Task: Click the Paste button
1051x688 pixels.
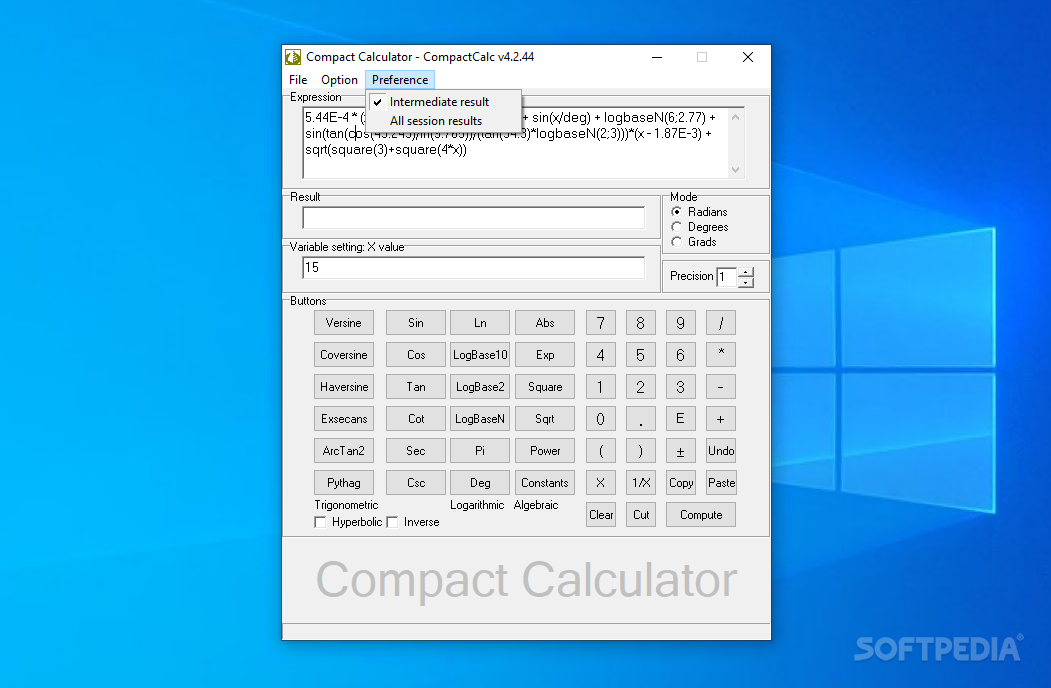Action: pyautogui.click(x=721, y=483)
